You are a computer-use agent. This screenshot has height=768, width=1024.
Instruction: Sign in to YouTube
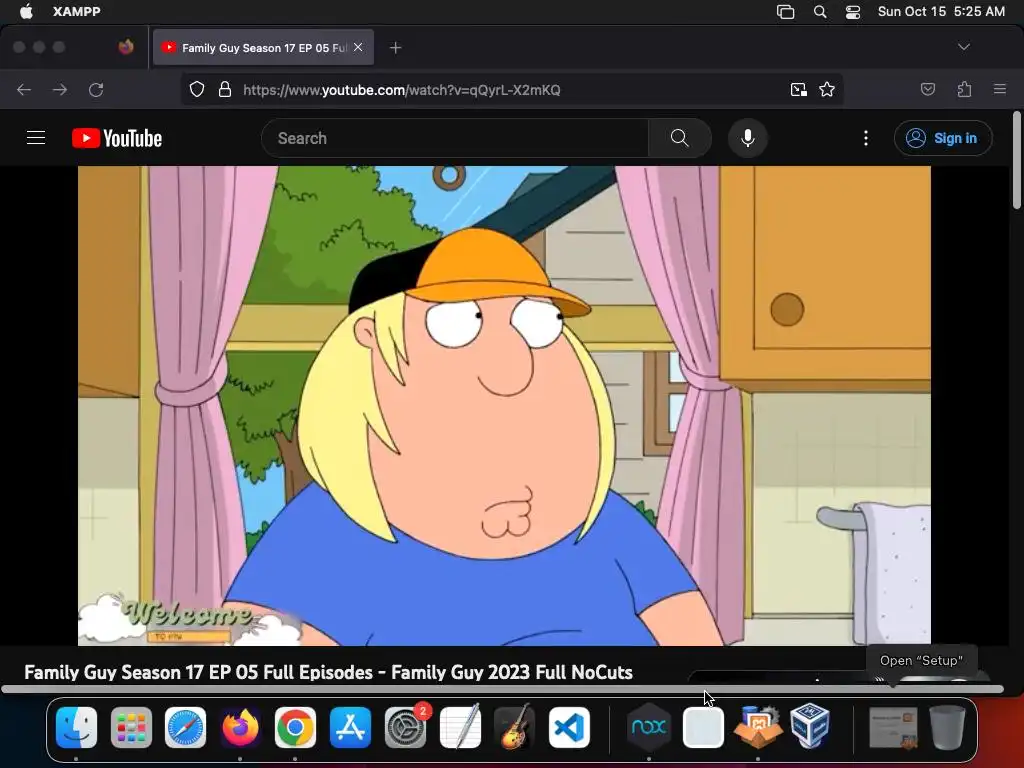pos(942,138)
